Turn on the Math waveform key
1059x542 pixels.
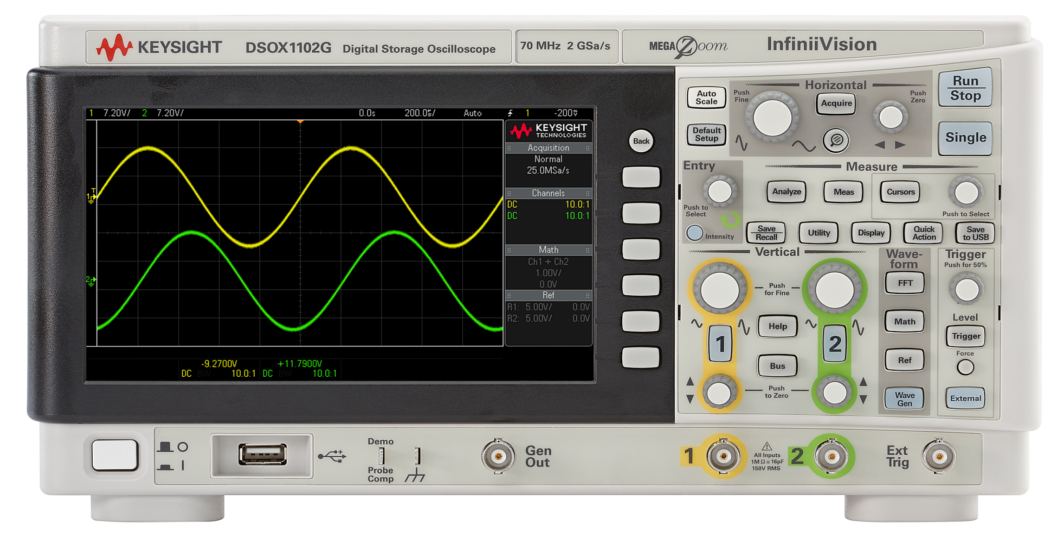point(904,322)
